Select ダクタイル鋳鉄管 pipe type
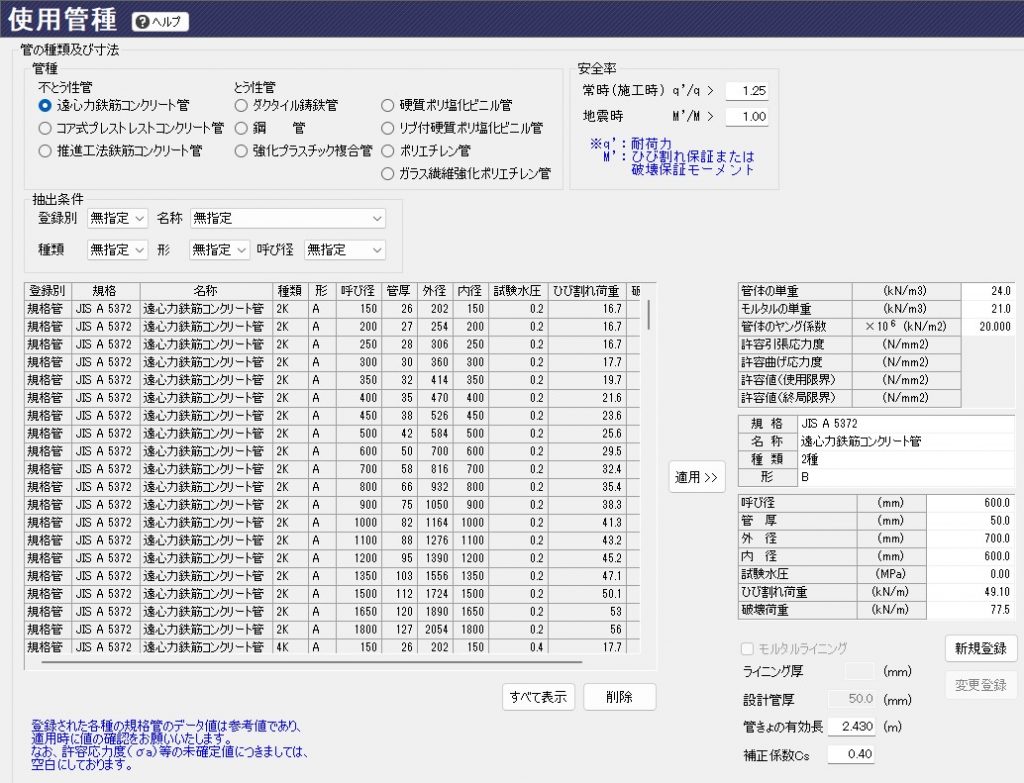The width and height of the screenshot is (1024, 783). pyautogui.click(x=241, y=105)
